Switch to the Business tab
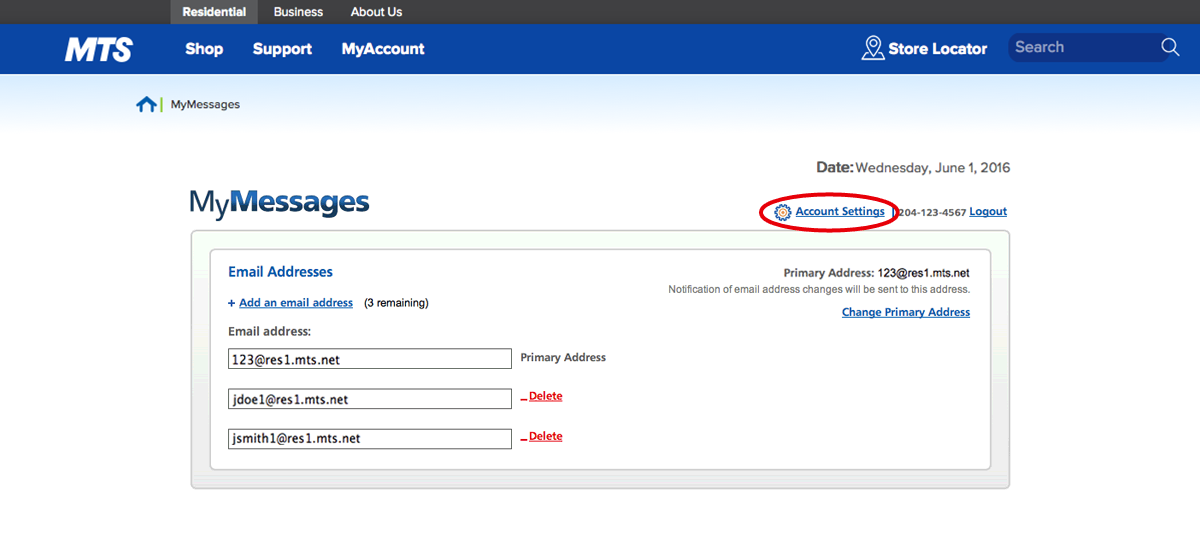The width and height of the screenshot is (1200, 537). [298, 12]
